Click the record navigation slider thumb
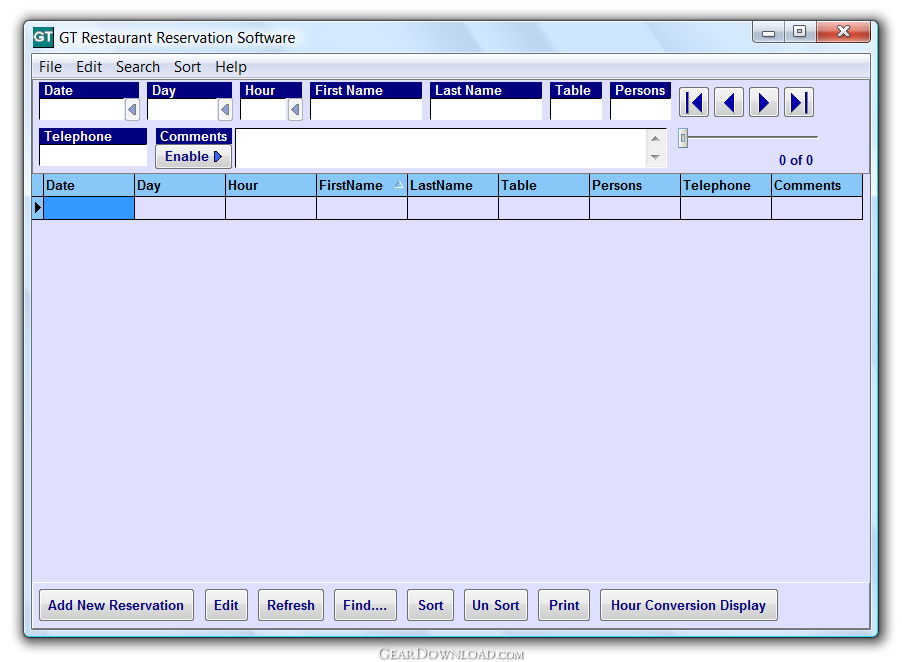Image resolution: width=902 pixels, height=662 pixels. coord(683,138)
